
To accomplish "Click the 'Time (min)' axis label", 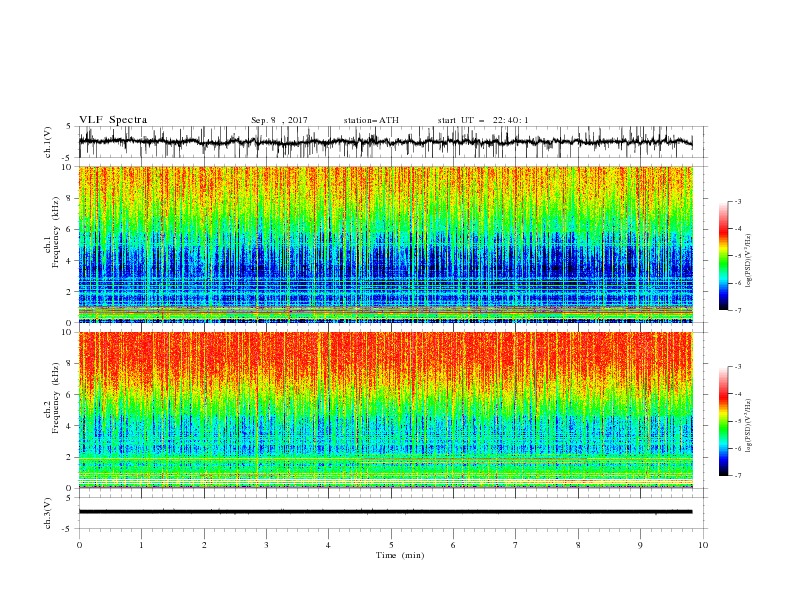I will click(x=400, y=555).
